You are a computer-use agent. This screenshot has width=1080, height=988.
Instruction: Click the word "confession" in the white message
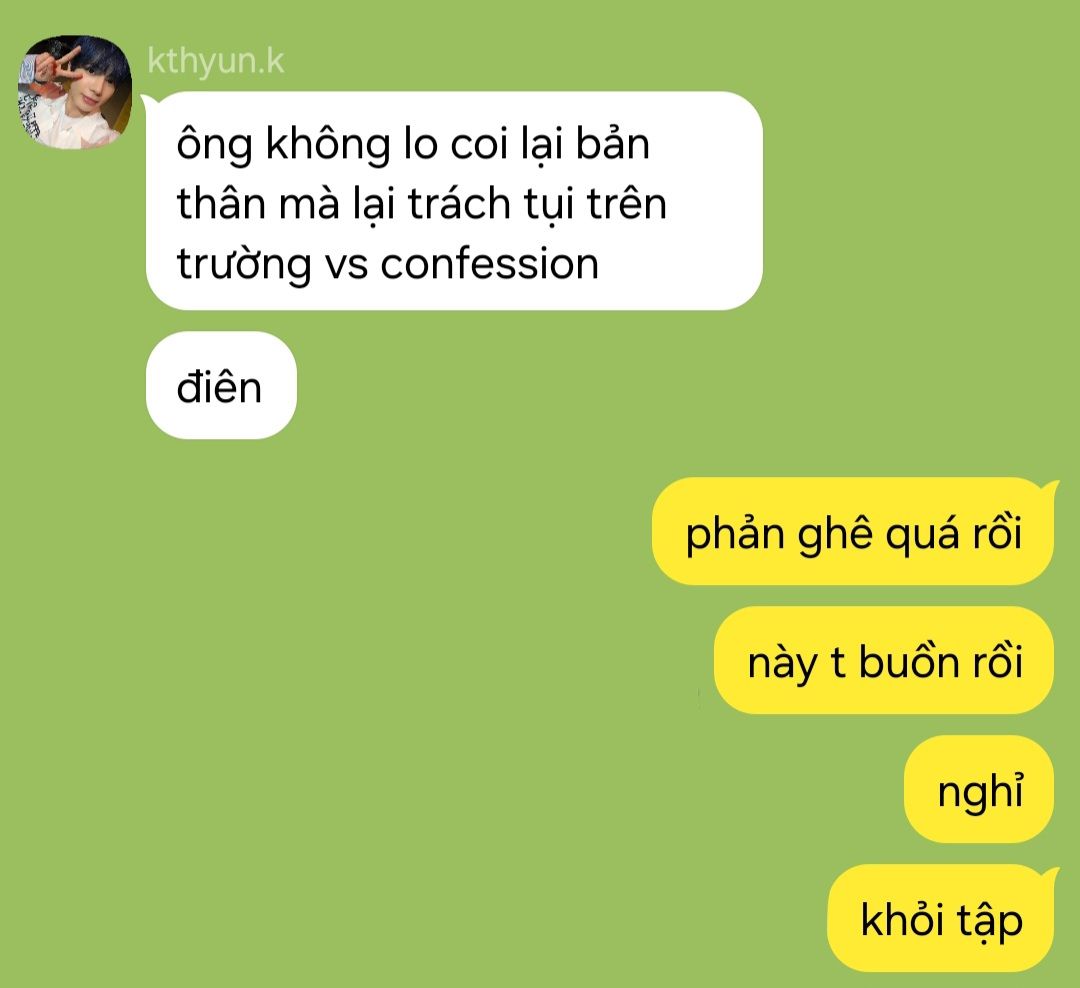click(490, 265)
